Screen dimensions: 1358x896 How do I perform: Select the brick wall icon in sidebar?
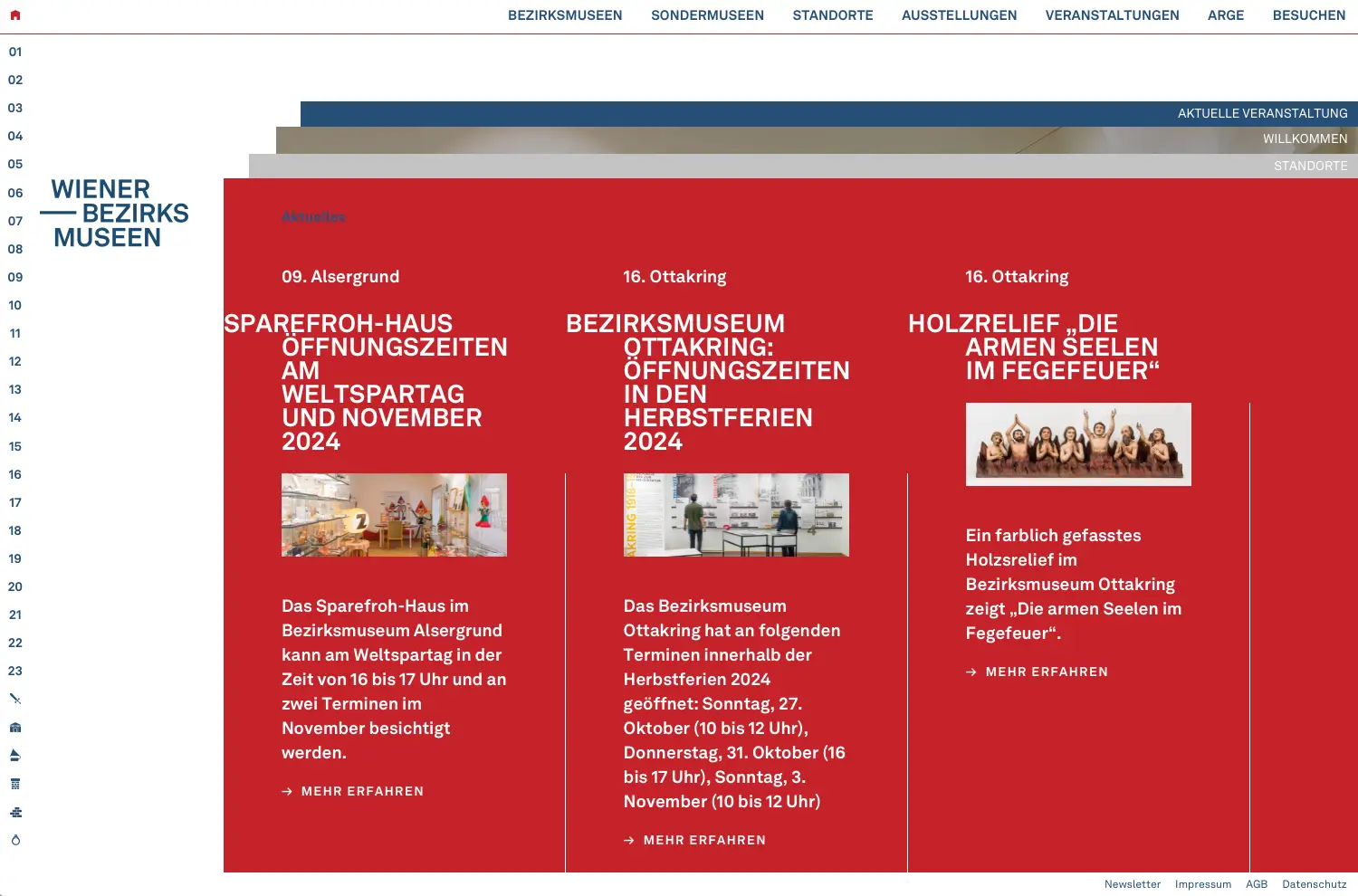(15, 812)
